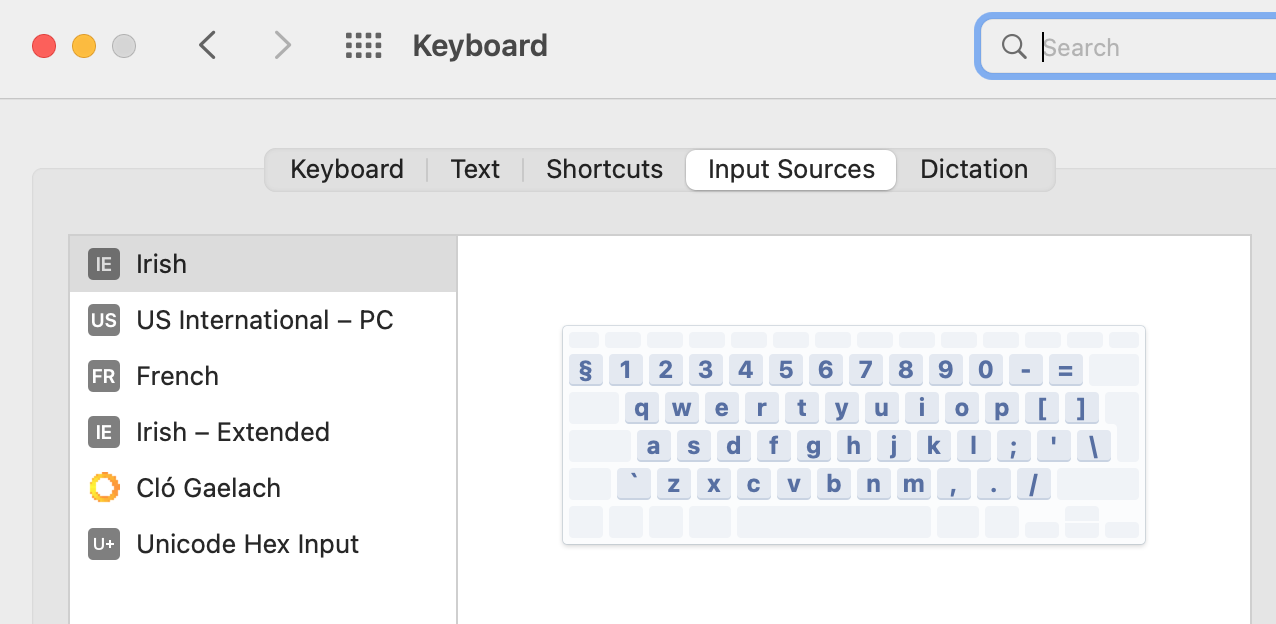The image size is (1276, 624).
Task: Select French in the input source list
Action: 178,376
